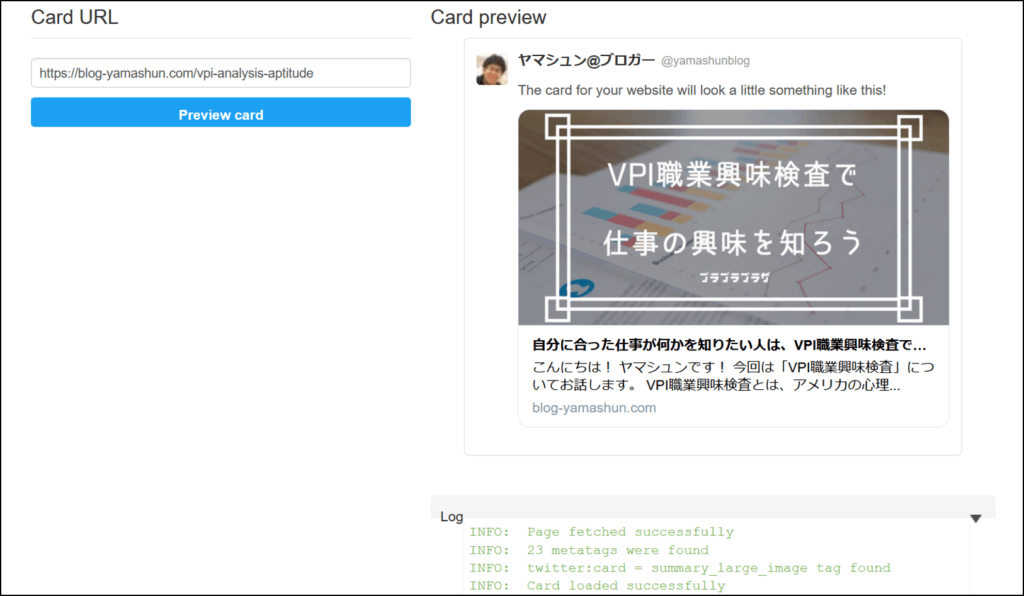Click the Preview card button
Screen dimensions: 1024x596
221,112
